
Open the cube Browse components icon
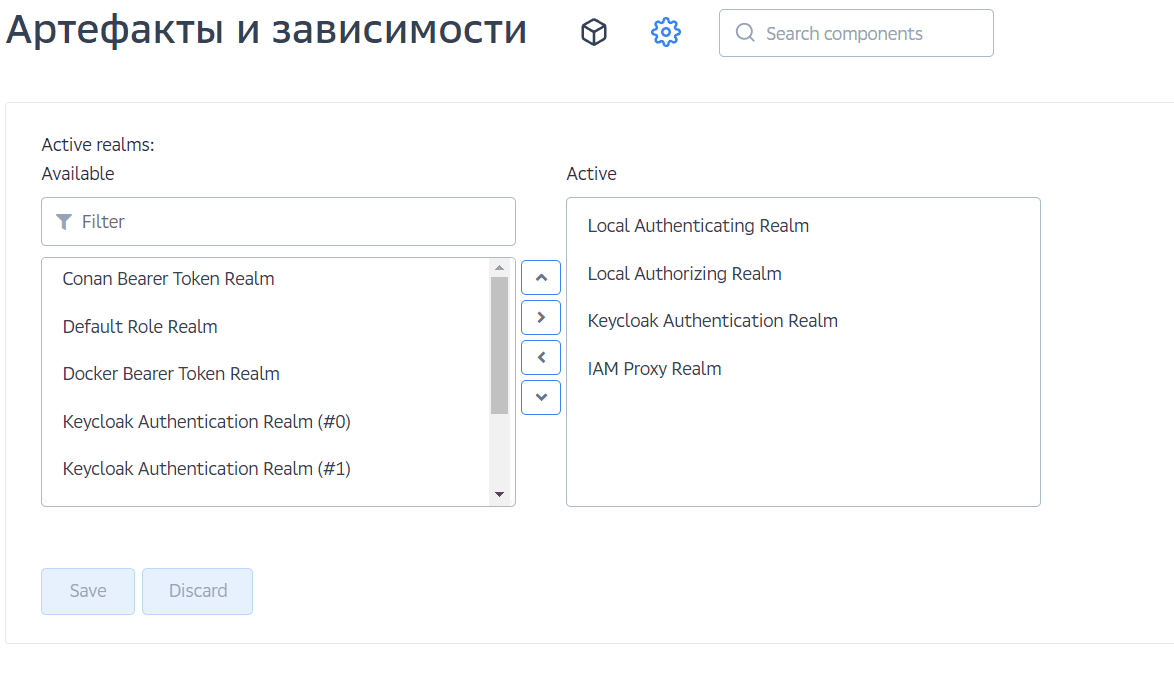point(594,33)
